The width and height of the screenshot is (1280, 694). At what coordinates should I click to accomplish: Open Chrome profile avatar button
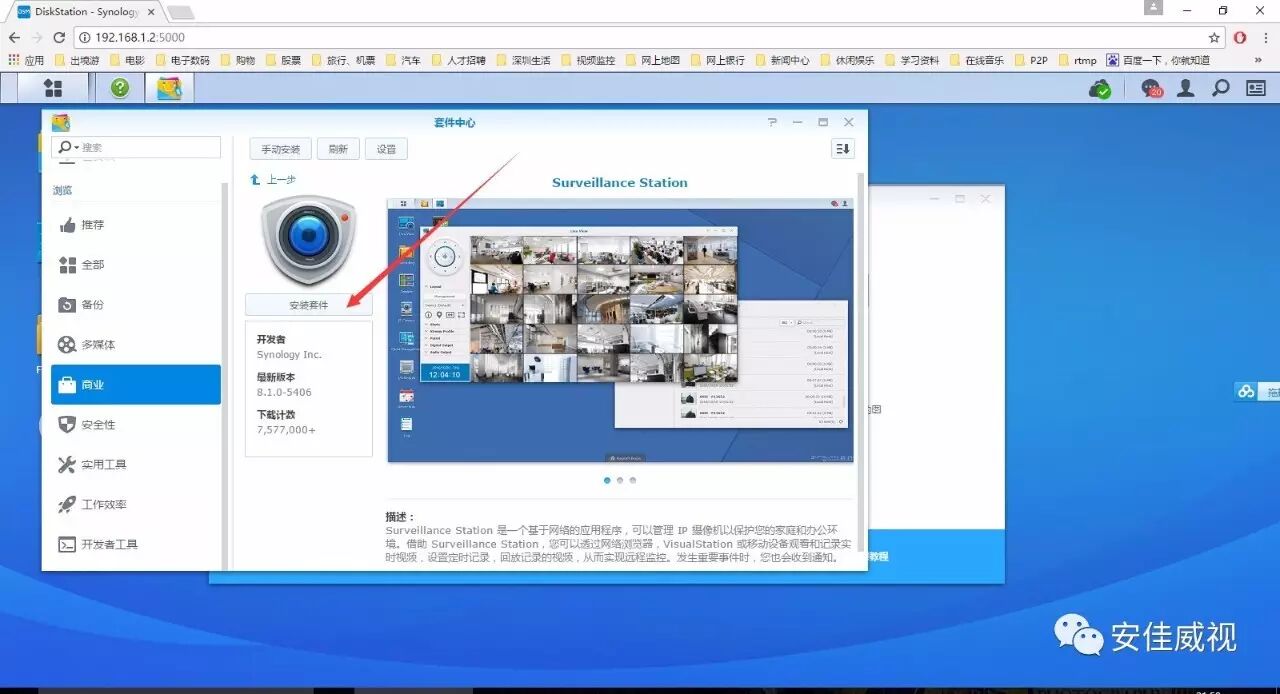tap(1154, 8)
